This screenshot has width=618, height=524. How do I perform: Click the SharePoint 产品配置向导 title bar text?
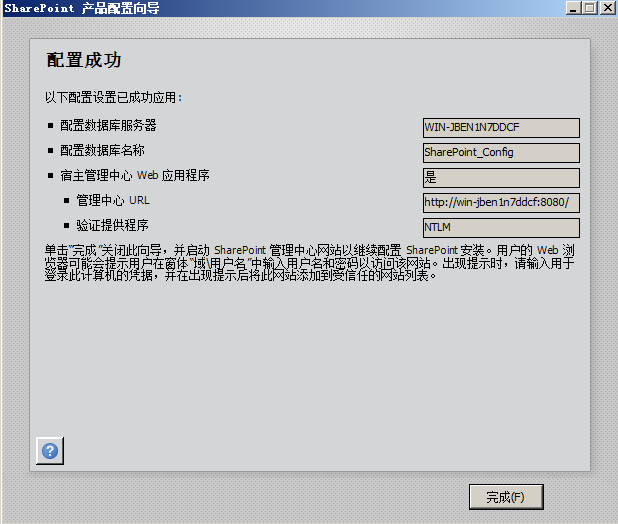tap(82, 8)
